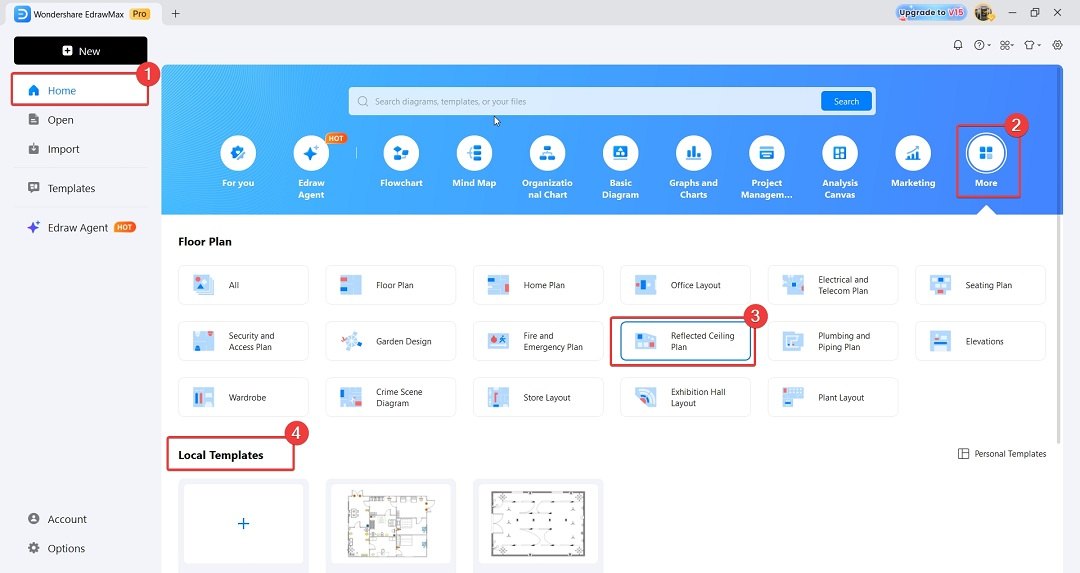Viewport: 1080px width, 573px height.
Task: Open the Home Plan tile
Action: coord(538,285)
